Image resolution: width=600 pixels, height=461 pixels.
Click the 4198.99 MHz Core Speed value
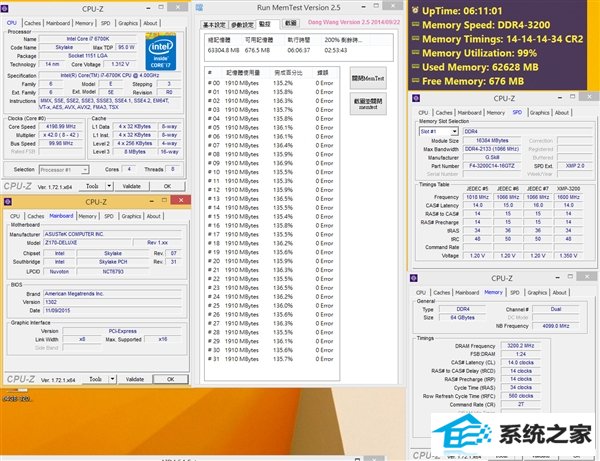(x=61, y=126)
